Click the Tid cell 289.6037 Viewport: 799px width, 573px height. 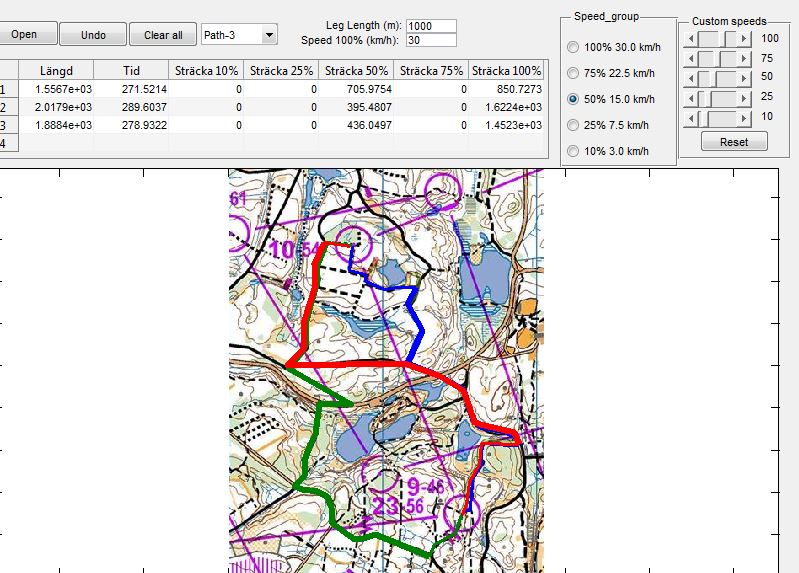click(x=131, y=107)
